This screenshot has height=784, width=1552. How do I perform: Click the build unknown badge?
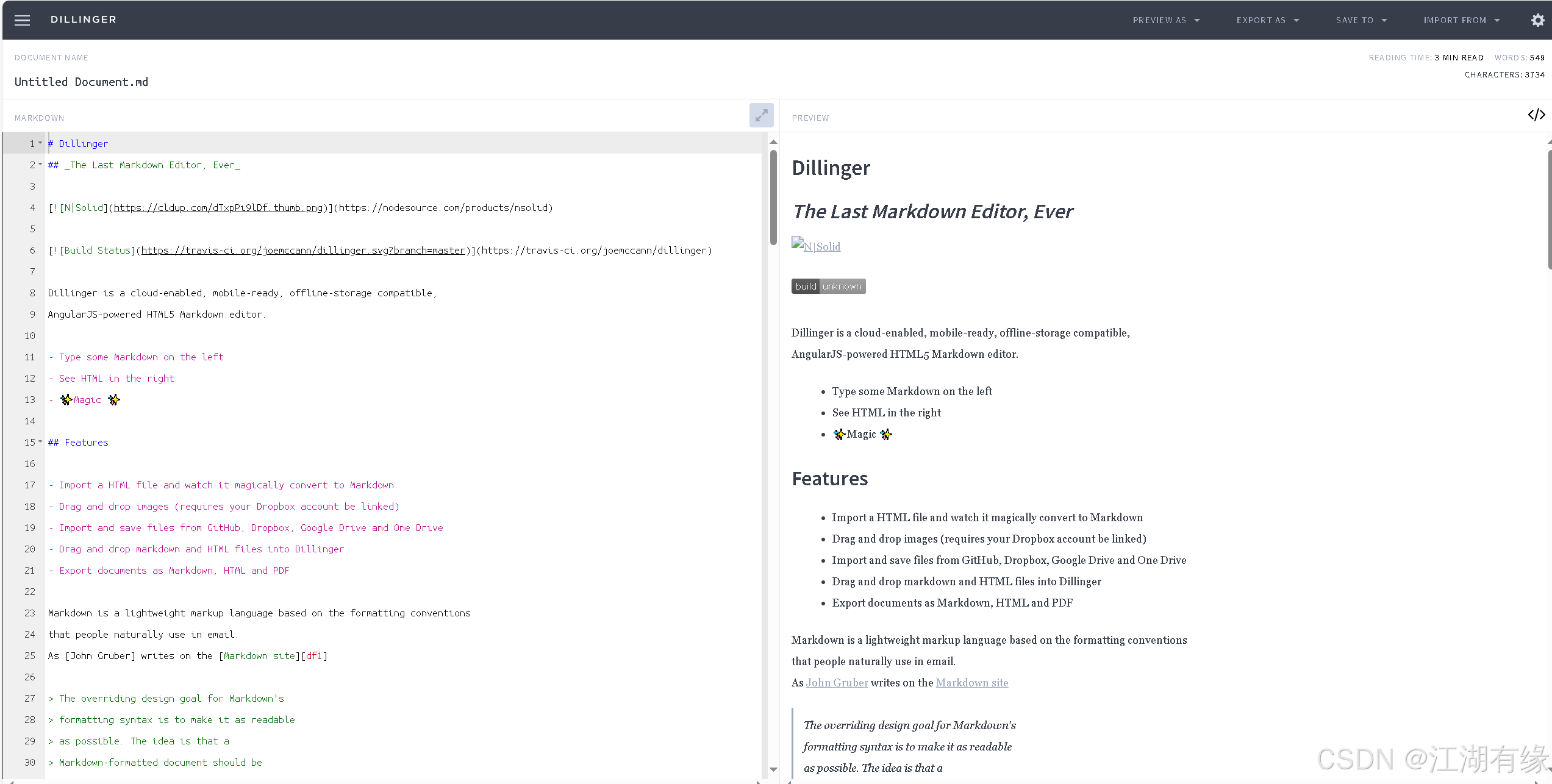click(x=828, y=287)
